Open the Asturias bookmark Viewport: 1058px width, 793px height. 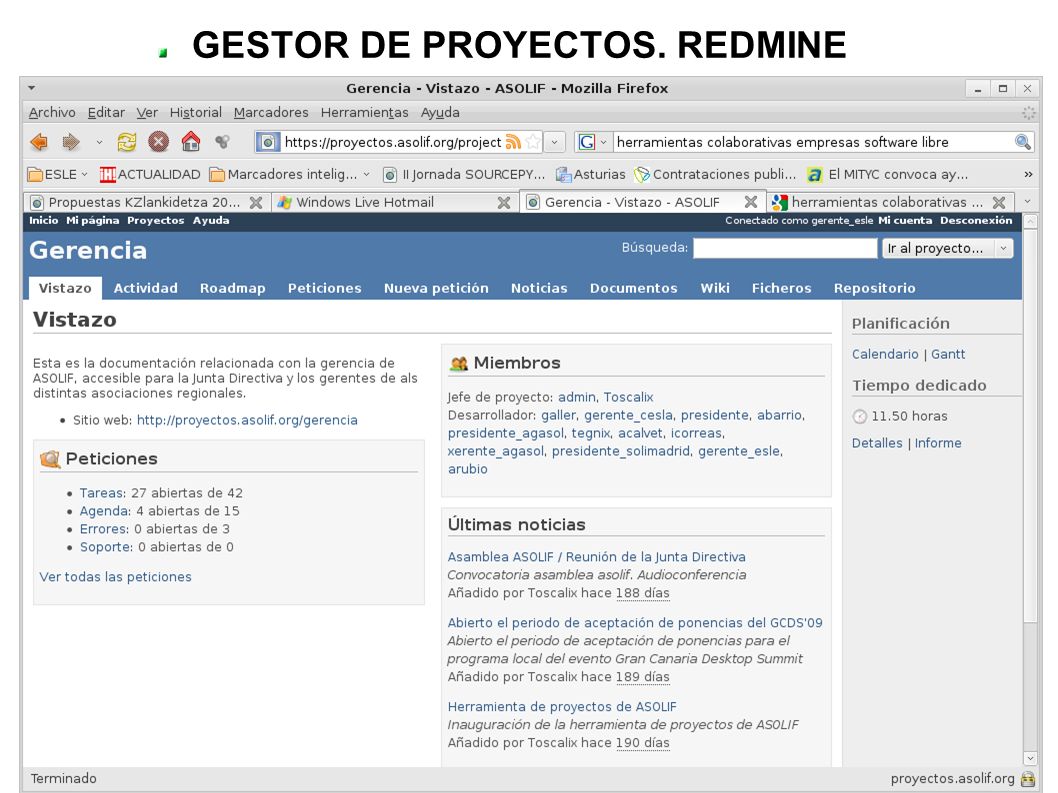590,174
